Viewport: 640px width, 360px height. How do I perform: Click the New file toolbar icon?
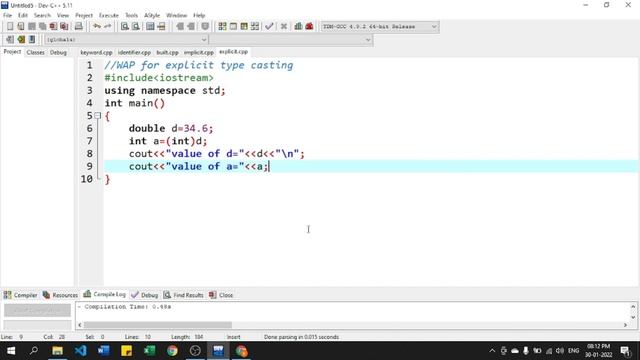point(10,27)
